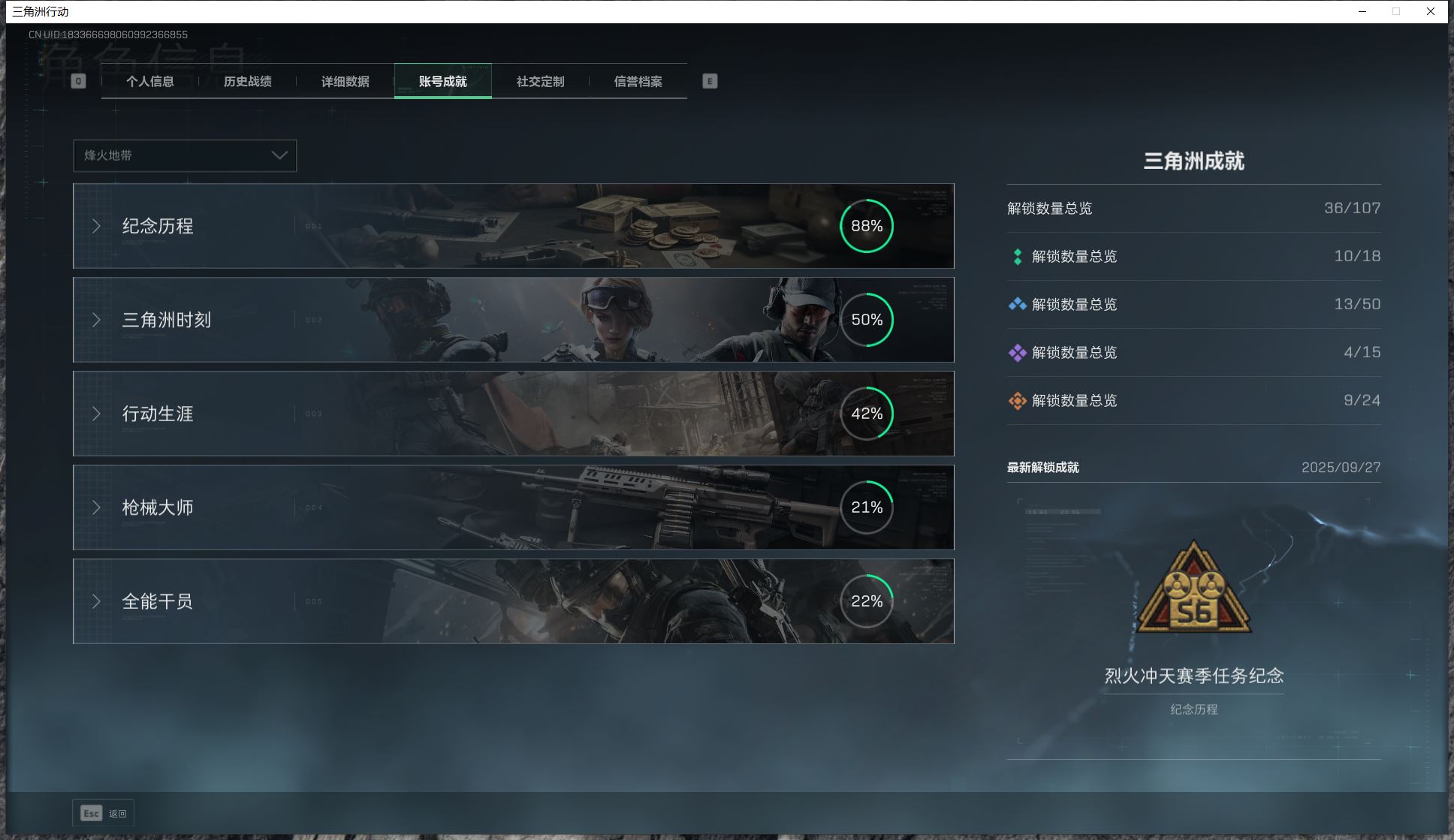The width and height of the screenshot is (1454, 840).
Task: Select the 全能干员 achievement category
Action: [156, 601]
